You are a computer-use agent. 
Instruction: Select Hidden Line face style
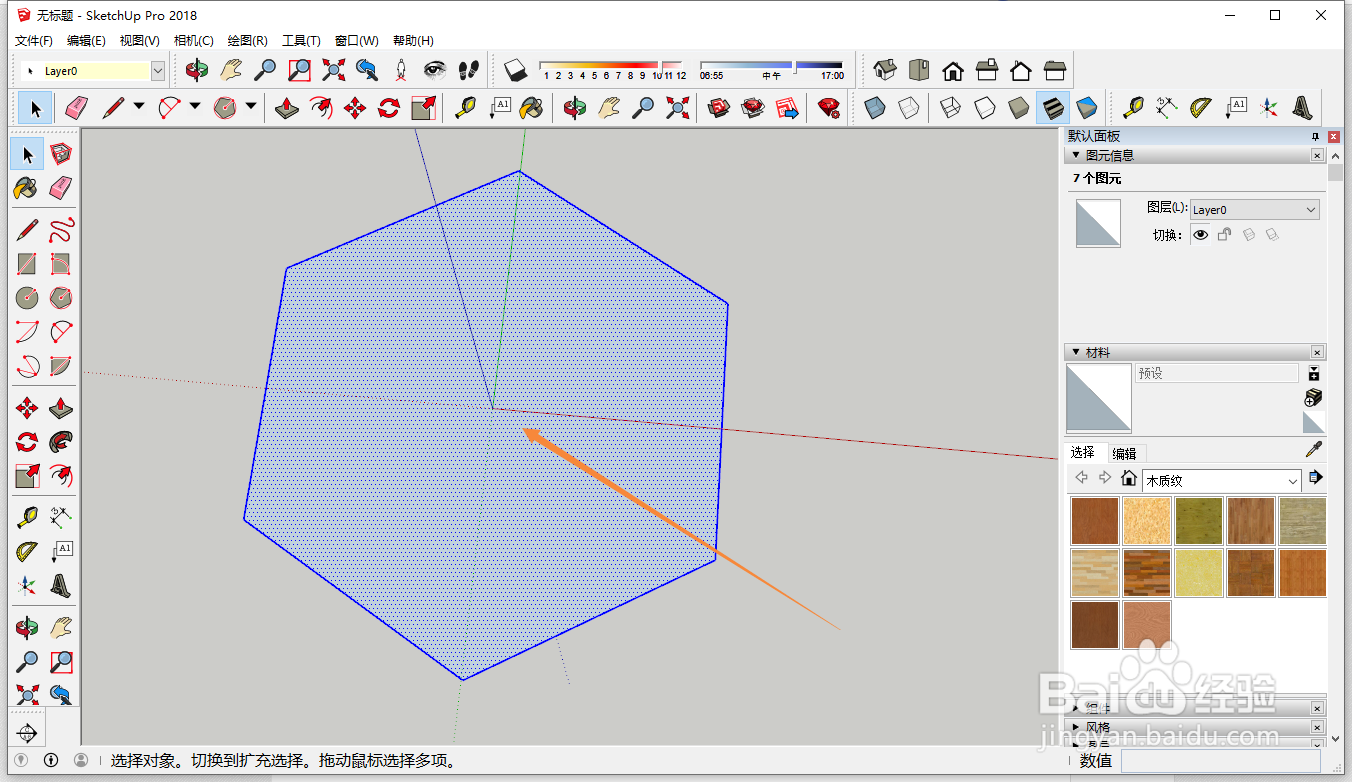tap(985, 107)
